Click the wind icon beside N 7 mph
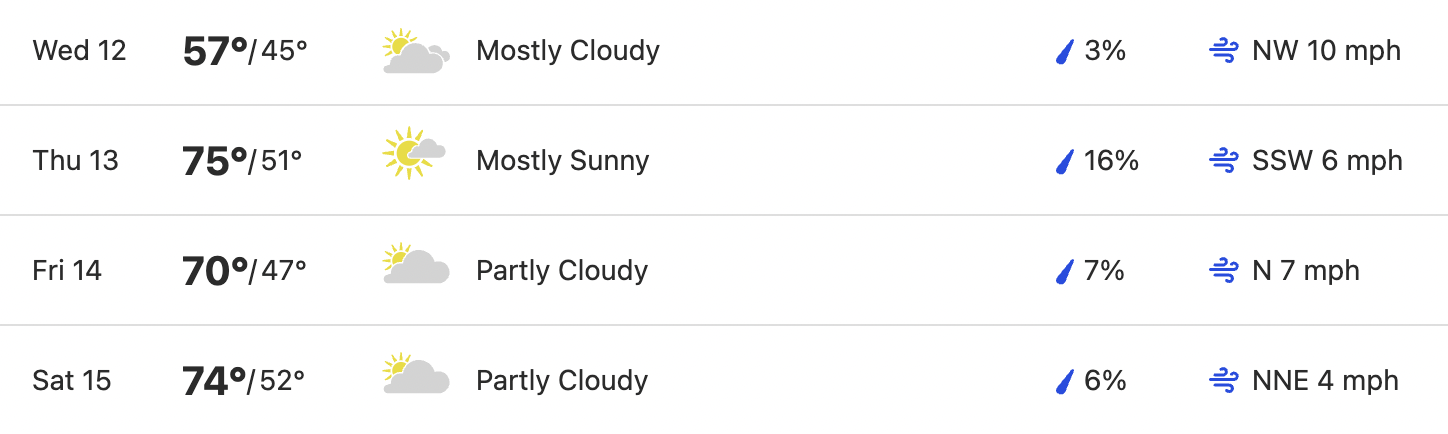The width and height of the screenshot is (1448, 434). [x=1224, y=271]
